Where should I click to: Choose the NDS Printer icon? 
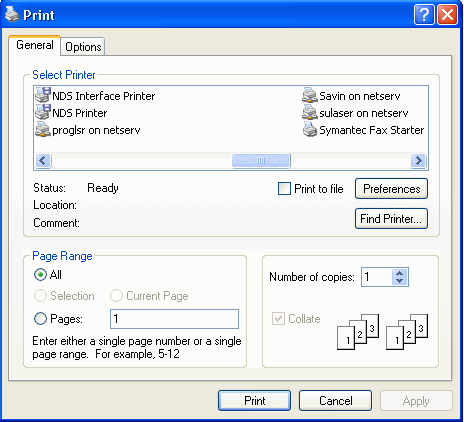click(x=43, y=112)
